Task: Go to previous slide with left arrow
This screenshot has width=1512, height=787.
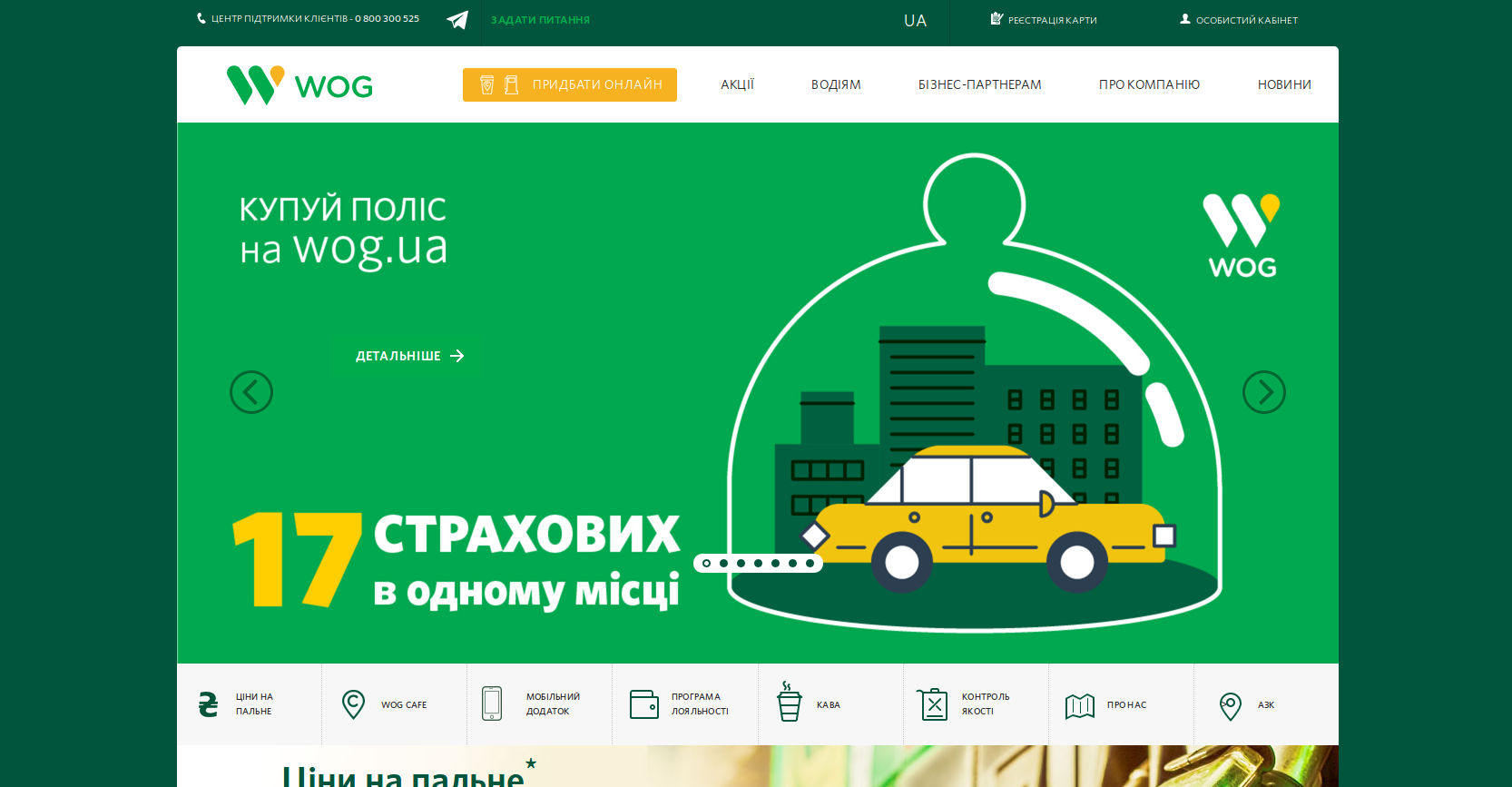Action: (x=251, y=392)
